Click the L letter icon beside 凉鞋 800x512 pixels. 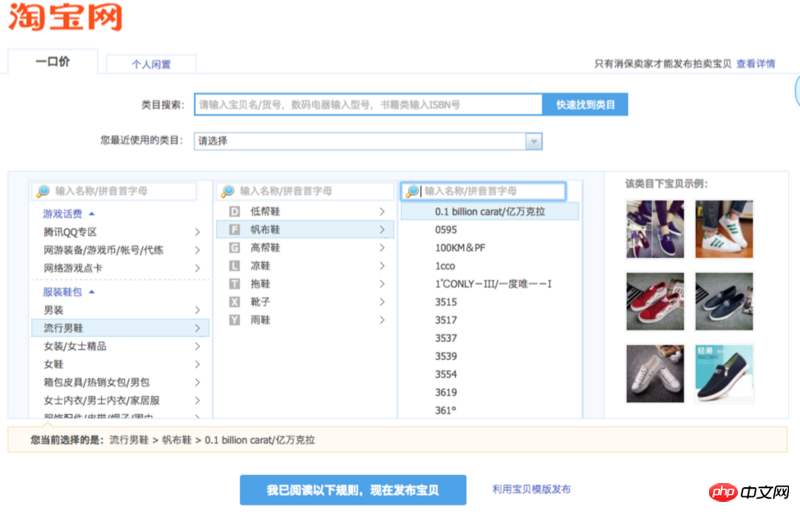coord(234,266)
